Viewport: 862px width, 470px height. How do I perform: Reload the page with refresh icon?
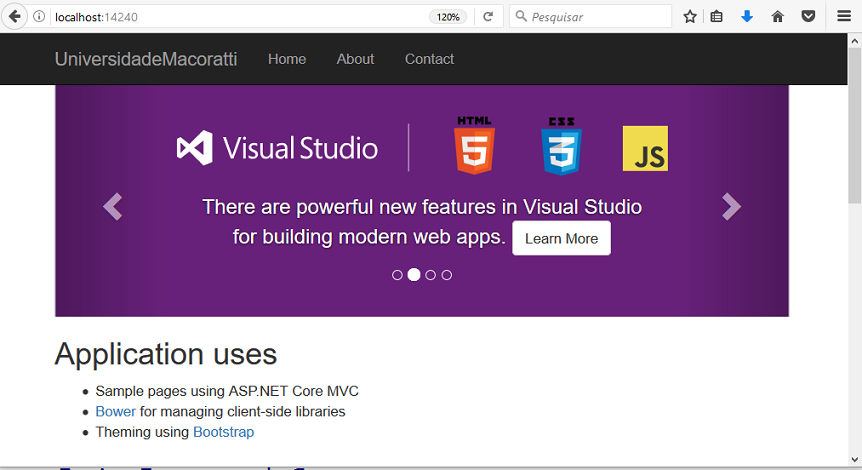point(488,16)
